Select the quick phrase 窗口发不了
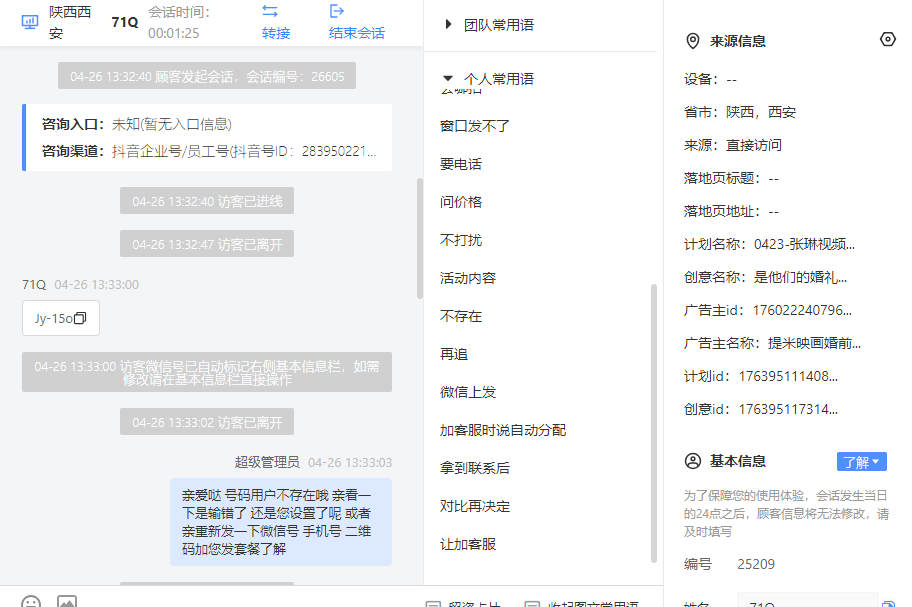The height and width of the screenshot is (607, 912). click(475, 126)
